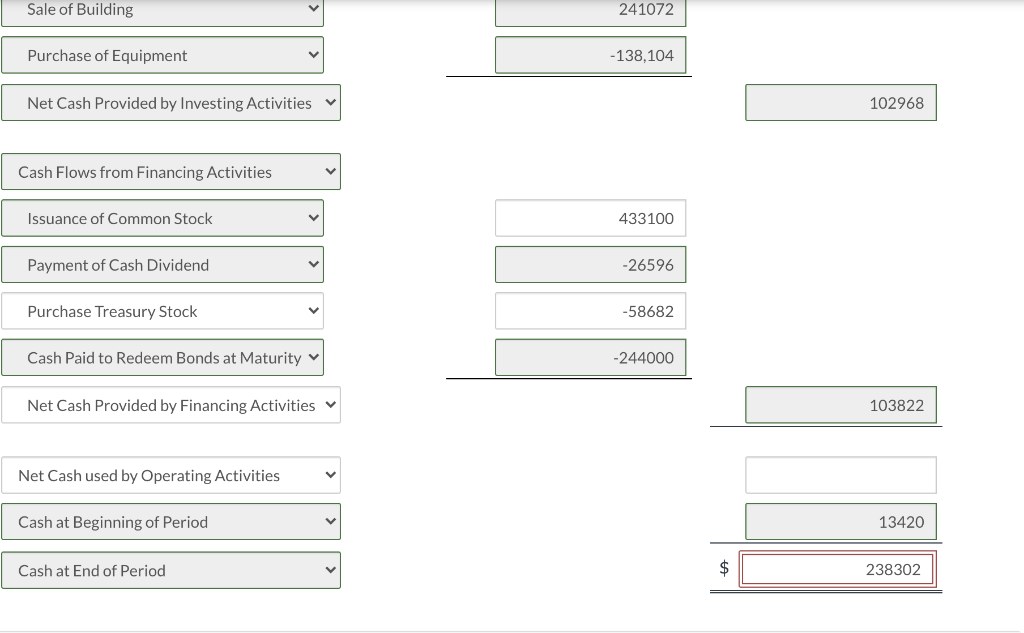Open the Sale of Building dropdown

click(163, 10)
